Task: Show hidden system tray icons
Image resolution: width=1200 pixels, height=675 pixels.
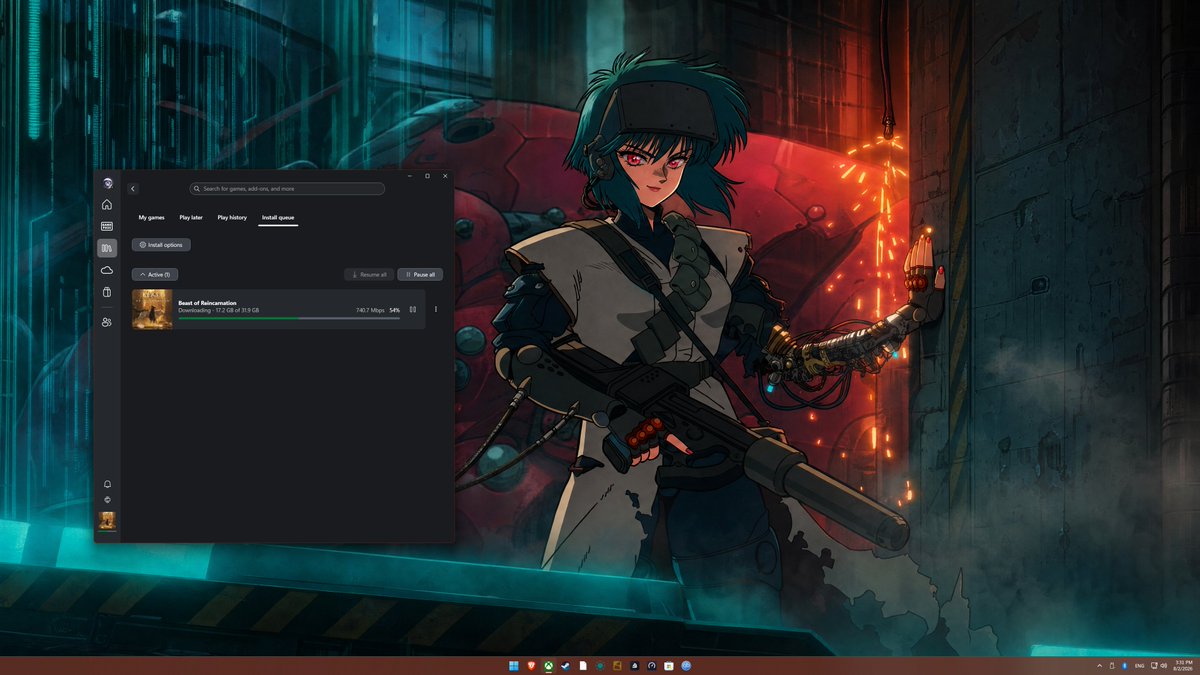Action: (1100, 666)
